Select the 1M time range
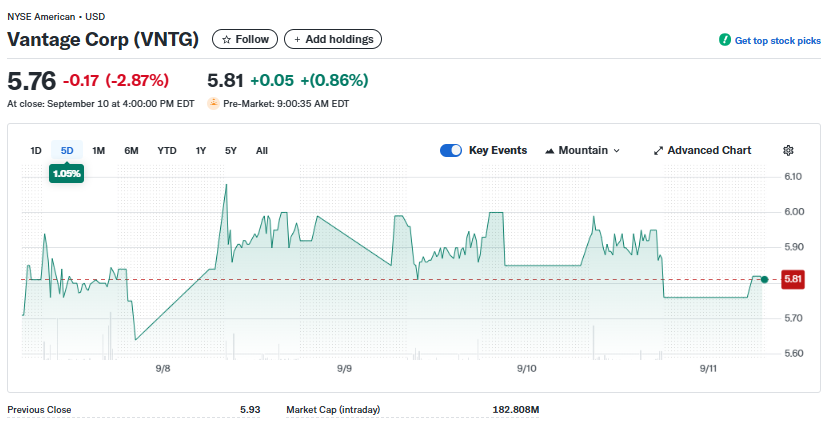The height and width of the screenshot is (422, 828). 98,151
